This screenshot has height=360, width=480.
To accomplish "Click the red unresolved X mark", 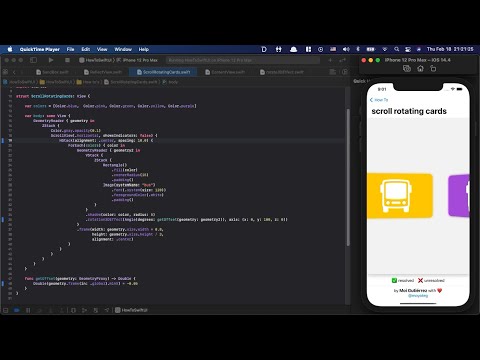I will click(421, 280).
